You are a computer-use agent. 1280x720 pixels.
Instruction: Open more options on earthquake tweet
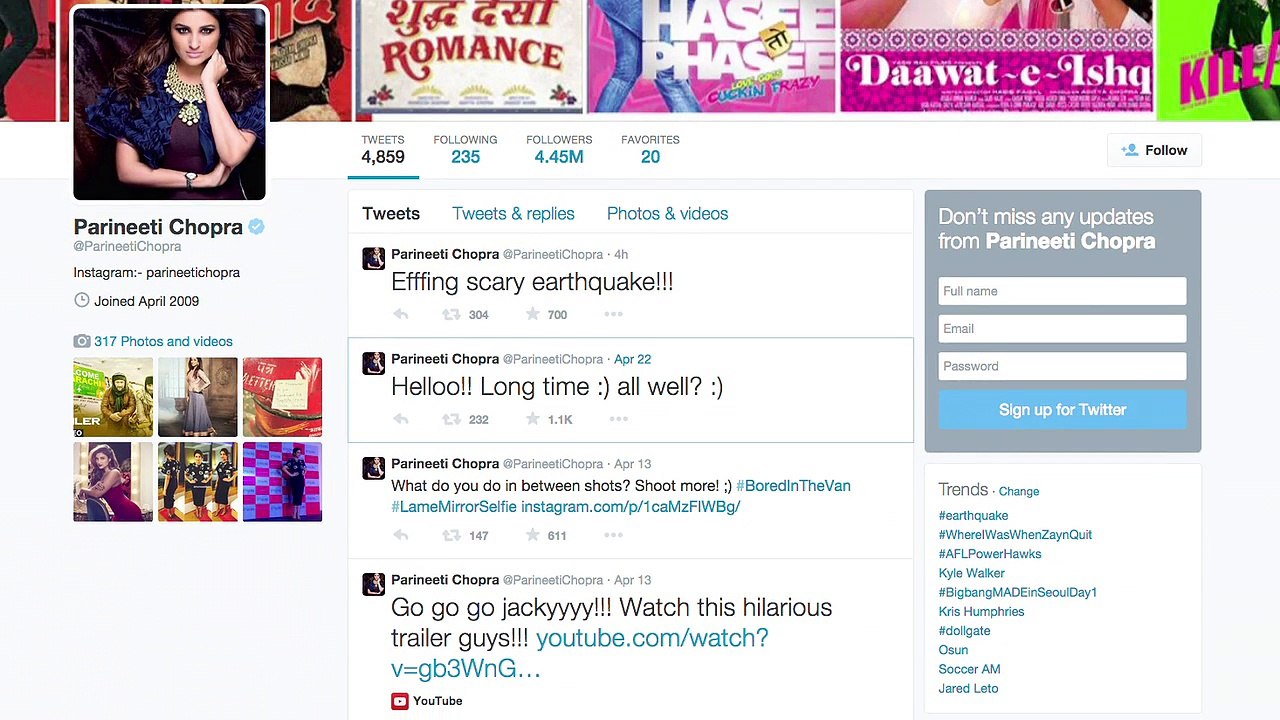[613, 315]
